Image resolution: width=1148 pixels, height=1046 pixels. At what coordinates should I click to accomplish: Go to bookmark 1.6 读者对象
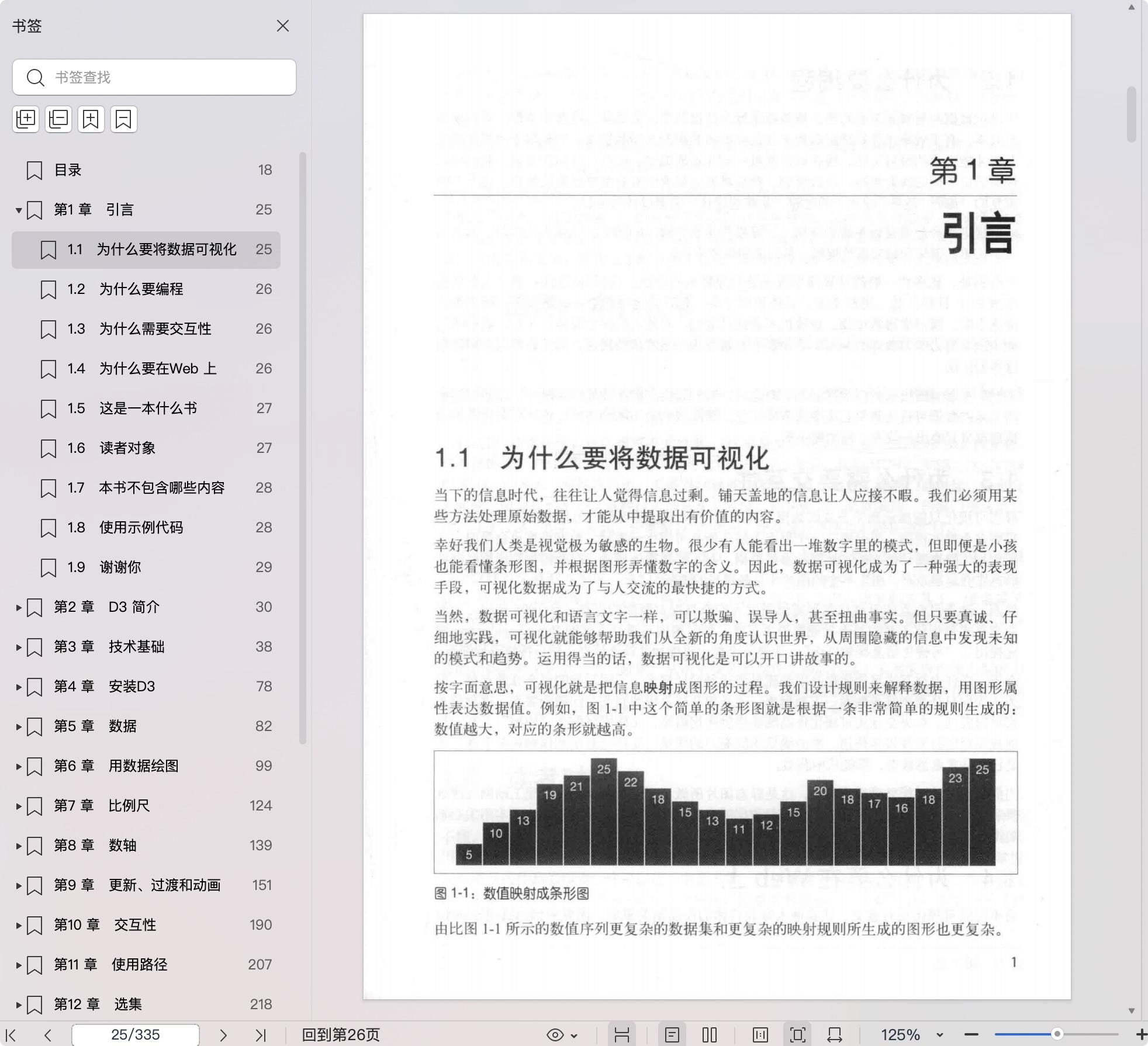146,448
